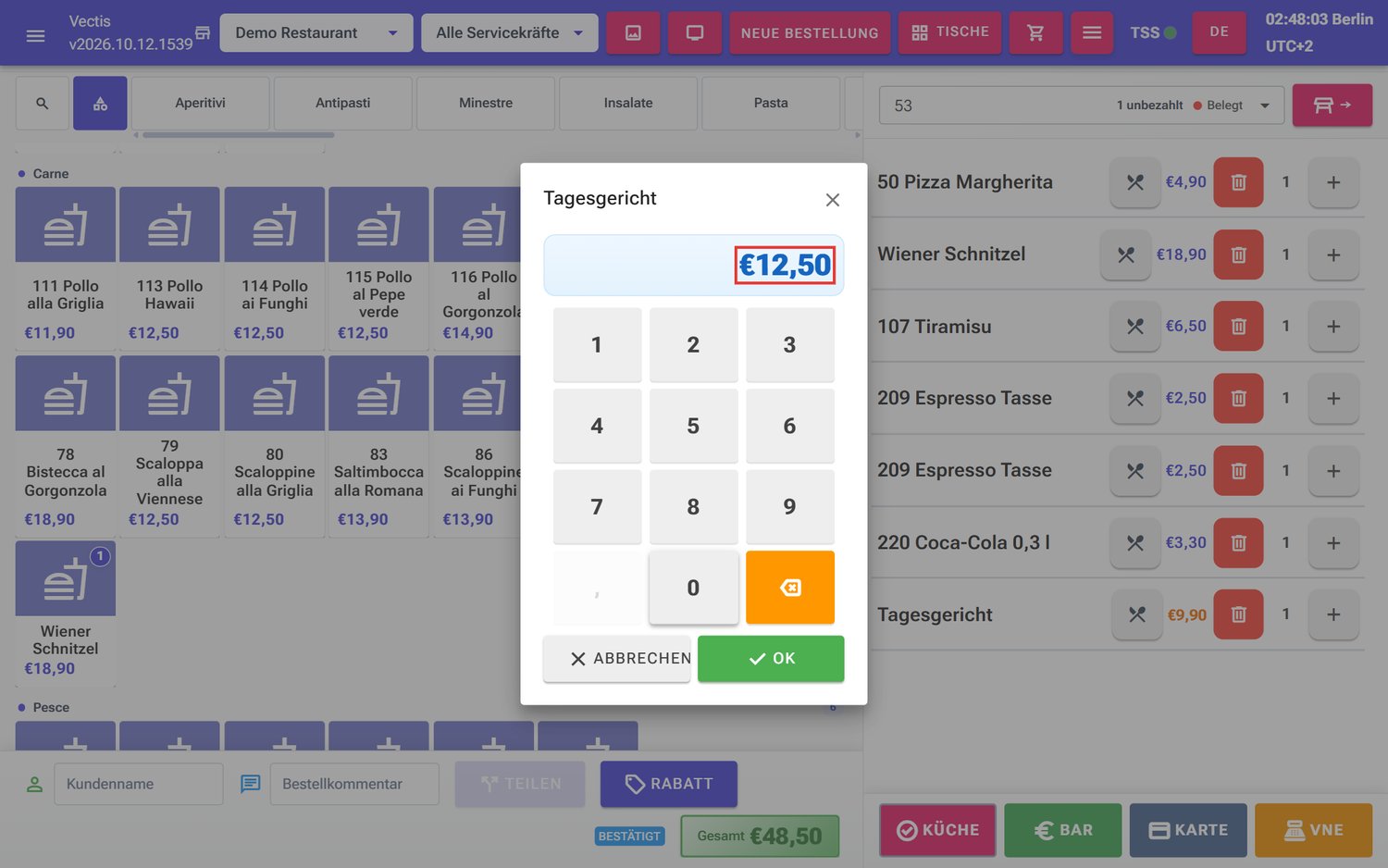
Task: Open cutlery options for Tagesgericht order
Action: click(1136, 614)
